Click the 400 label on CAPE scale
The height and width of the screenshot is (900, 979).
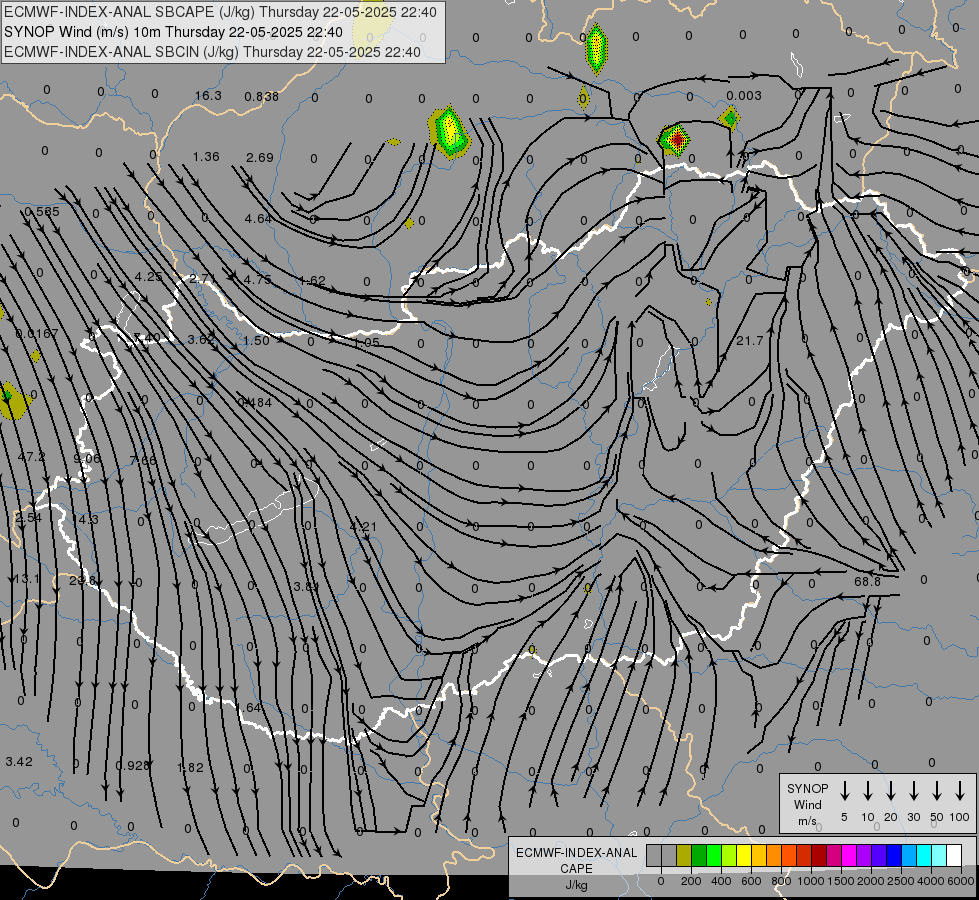[x=721, y=881]
